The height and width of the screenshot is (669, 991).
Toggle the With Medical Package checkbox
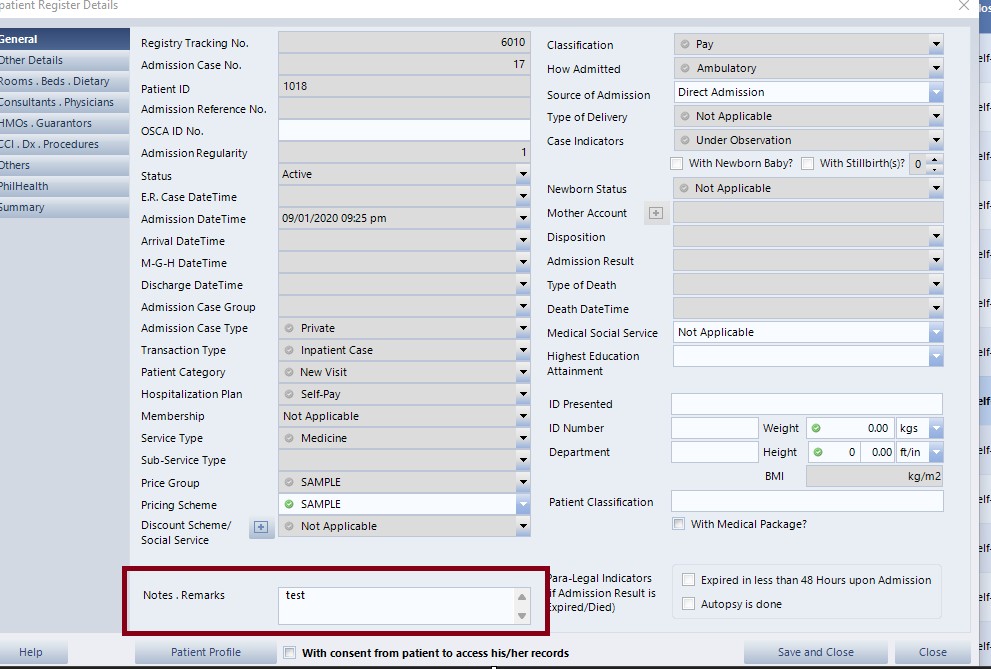click(x=679, y=524)
